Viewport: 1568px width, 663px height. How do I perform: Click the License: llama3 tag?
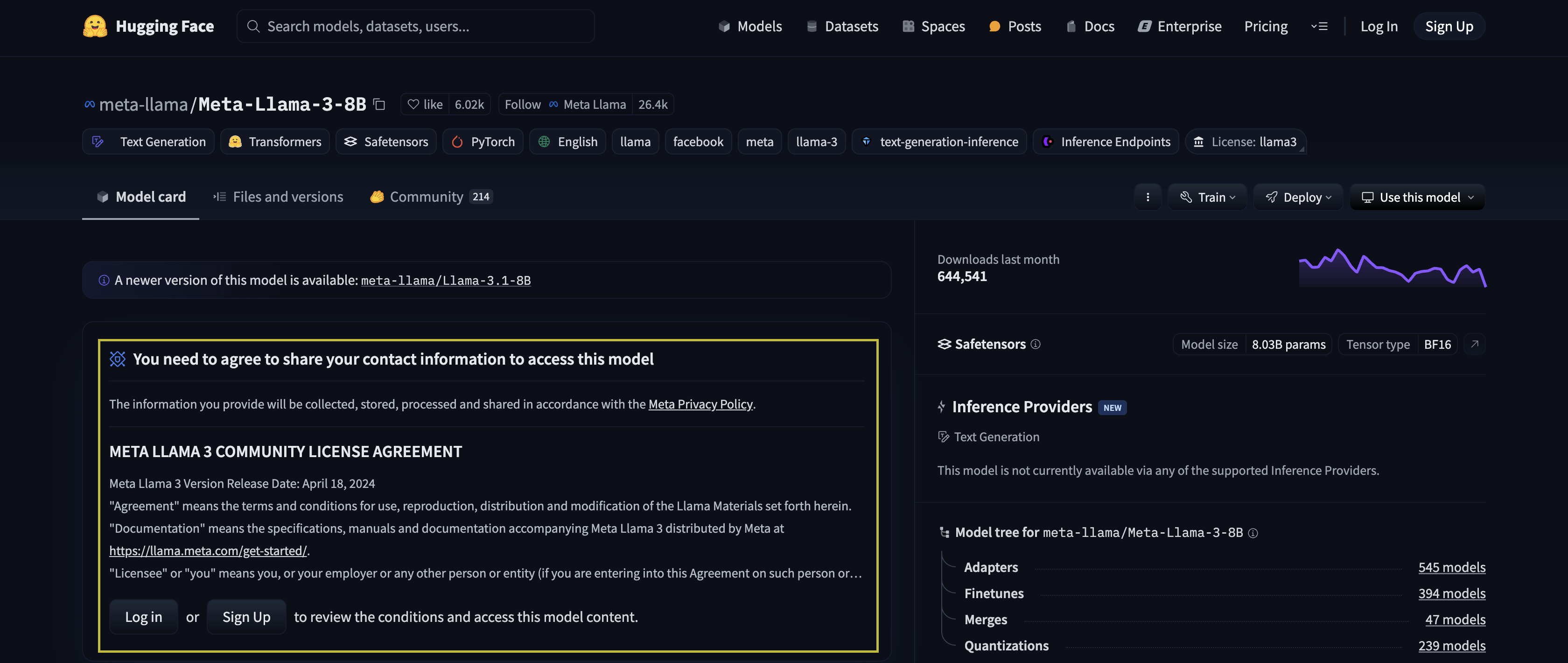pos(1246,142)
